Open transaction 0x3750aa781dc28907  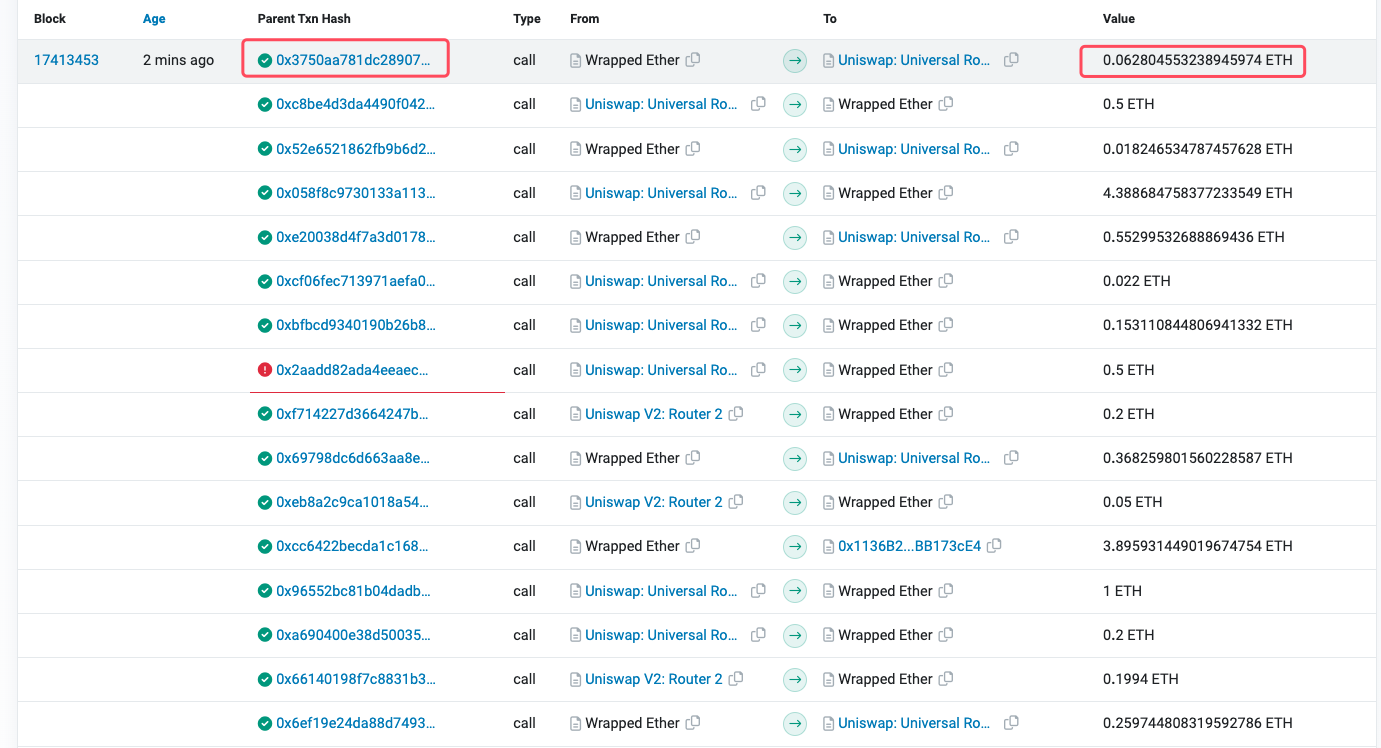[x=353, y=60]
